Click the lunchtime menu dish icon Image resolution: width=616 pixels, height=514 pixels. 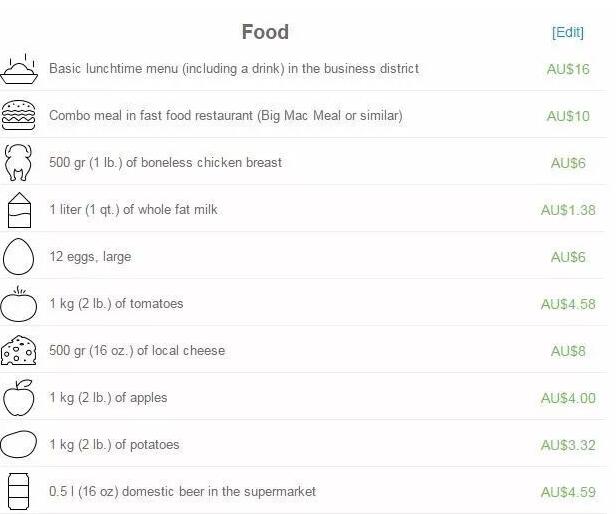click(x=19, y=70)
